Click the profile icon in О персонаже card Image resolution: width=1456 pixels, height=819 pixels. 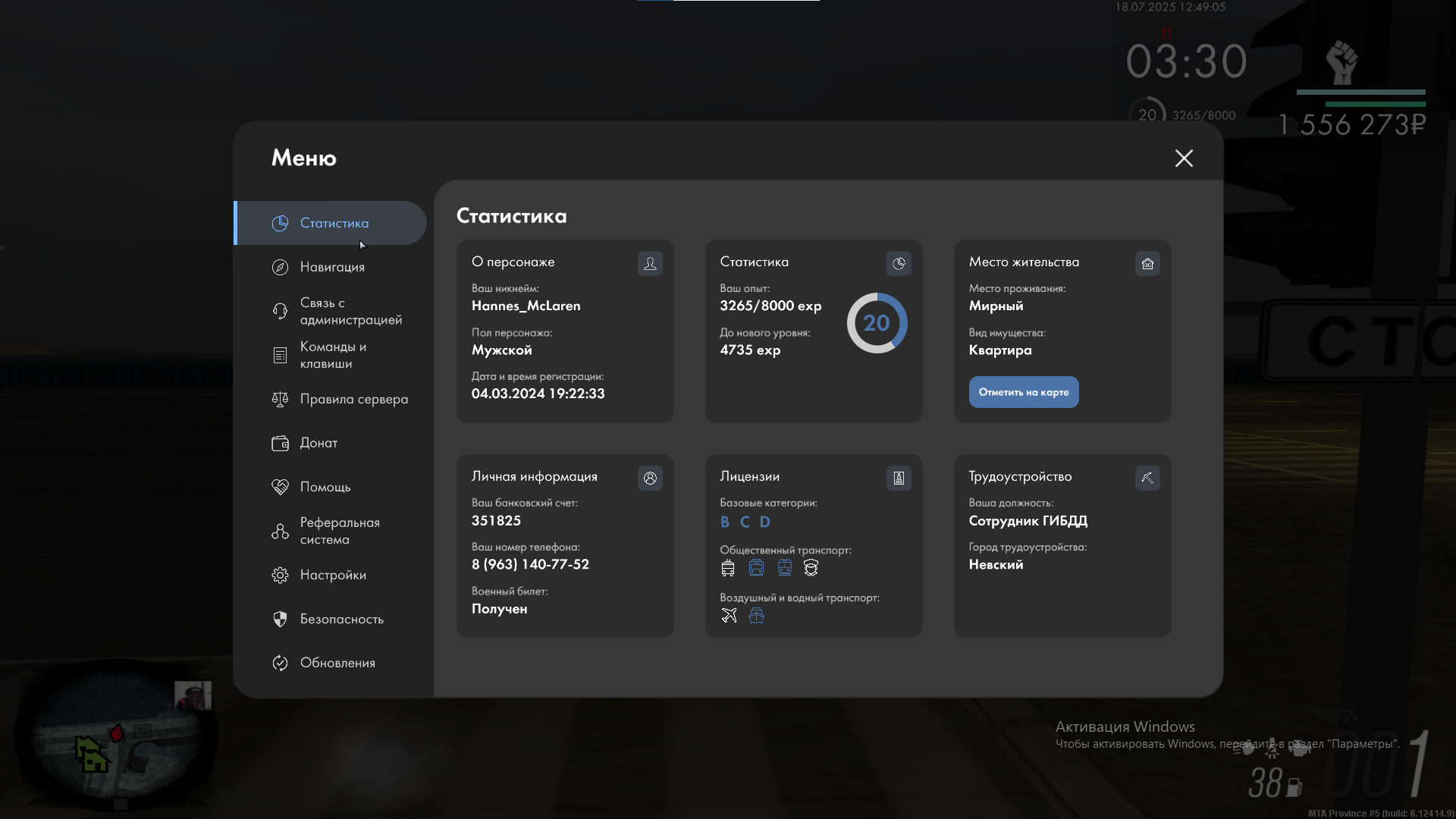650,263
